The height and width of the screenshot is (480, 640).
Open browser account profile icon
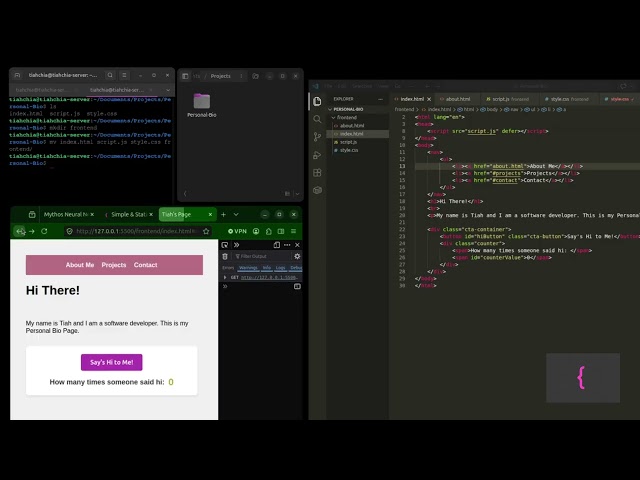pyautogui.click(x=256, y=231)
